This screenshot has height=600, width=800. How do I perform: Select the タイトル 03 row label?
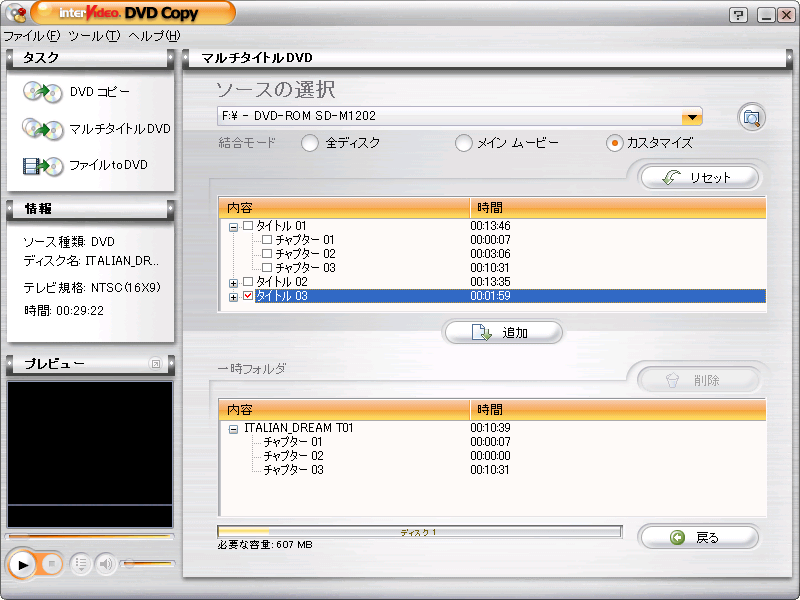282,296
